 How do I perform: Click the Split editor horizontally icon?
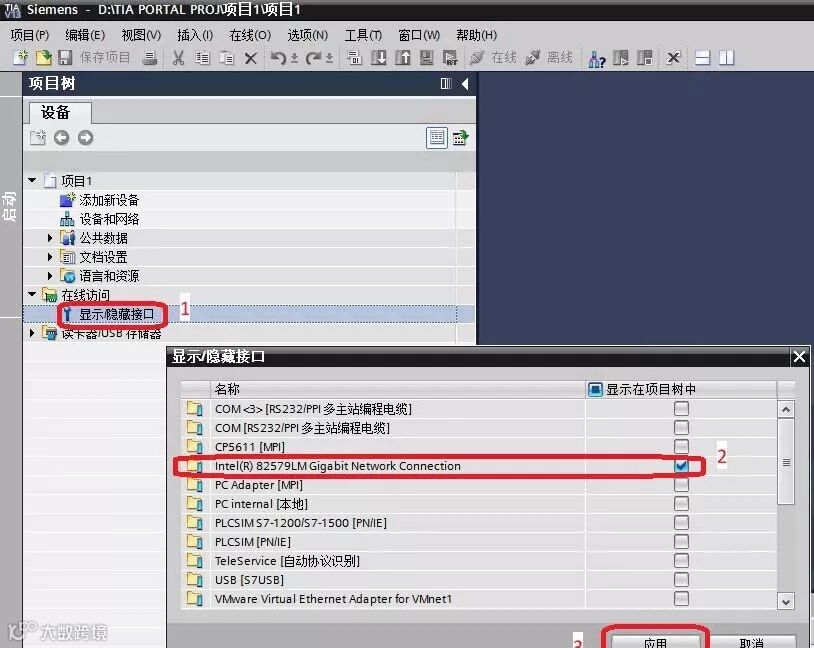pos(702,58)
